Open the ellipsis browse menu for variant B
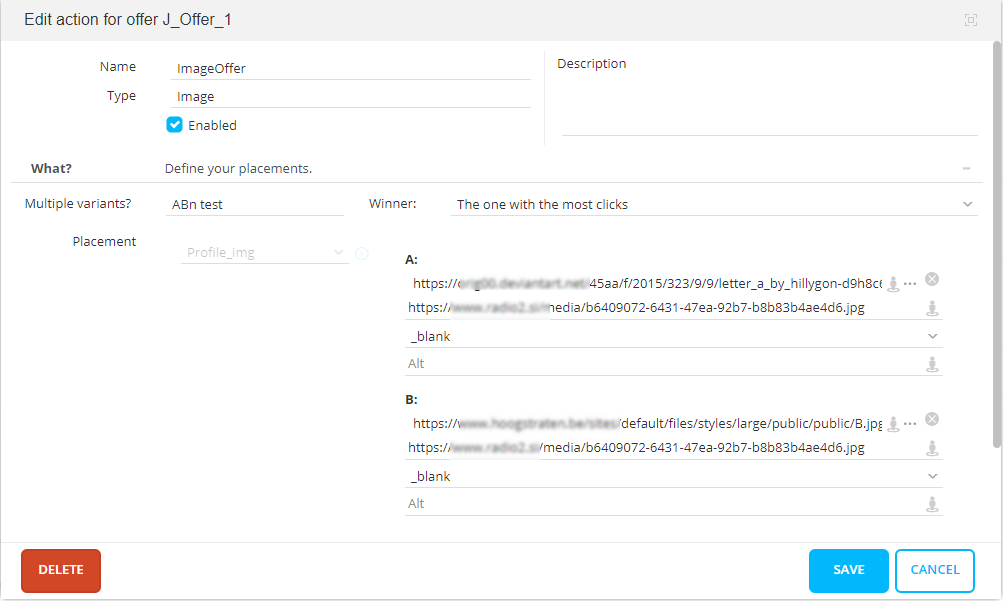The image size is (1003, 601). (x=910, y=424)
